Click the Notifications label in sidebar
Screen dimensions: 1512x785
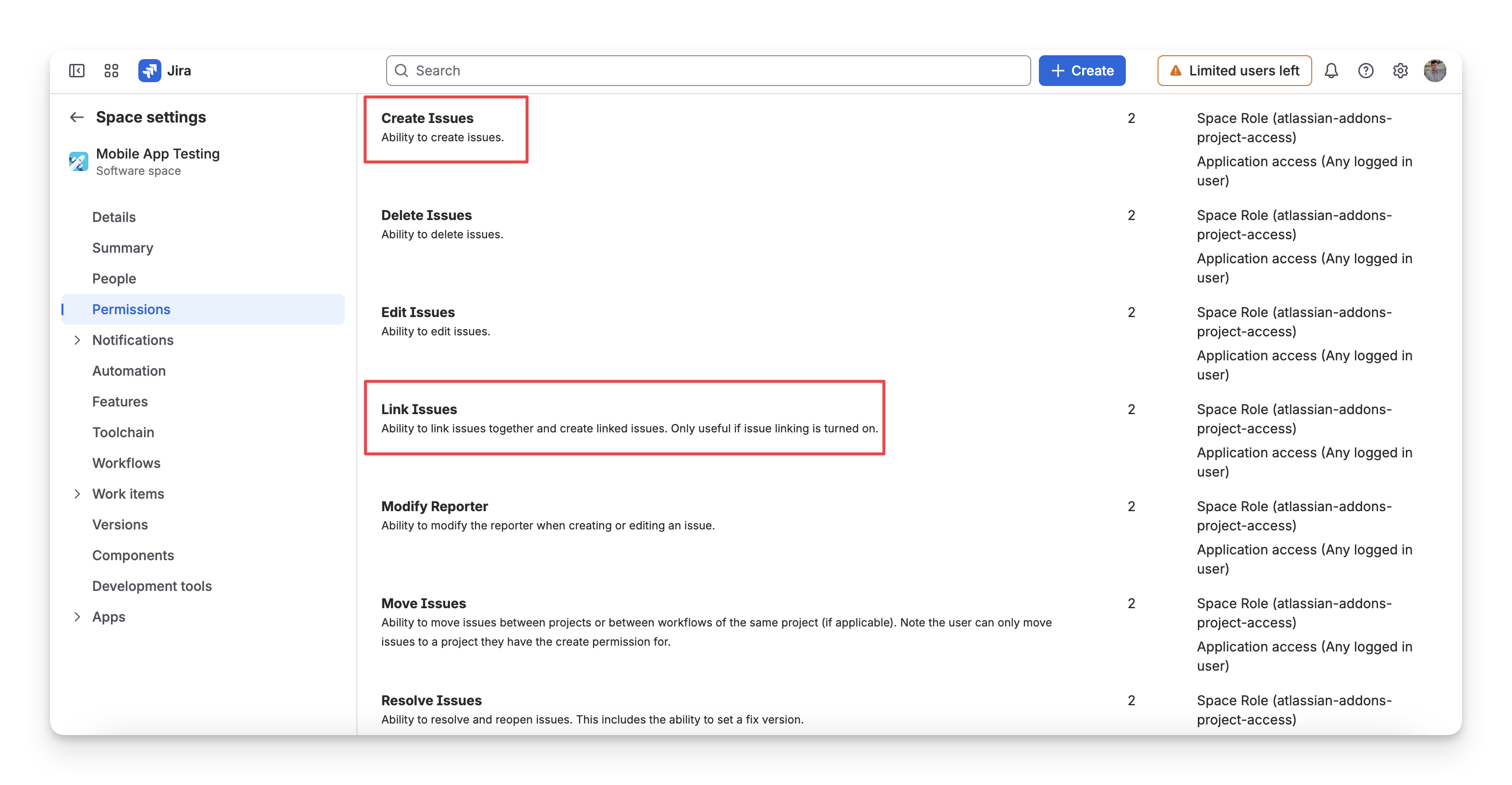(x=133, y=340)
